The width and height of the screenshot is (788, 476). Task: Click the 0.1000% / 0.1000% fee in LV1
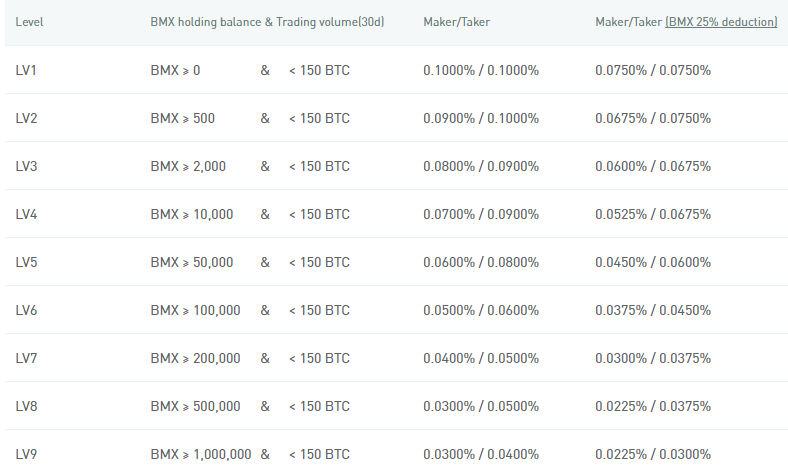[481, 70]
